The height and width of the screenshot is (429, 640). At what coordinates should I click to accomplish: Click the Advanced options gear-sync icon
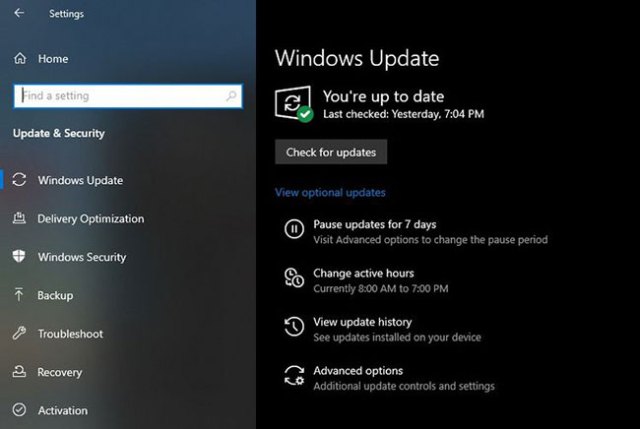(294, 376)
